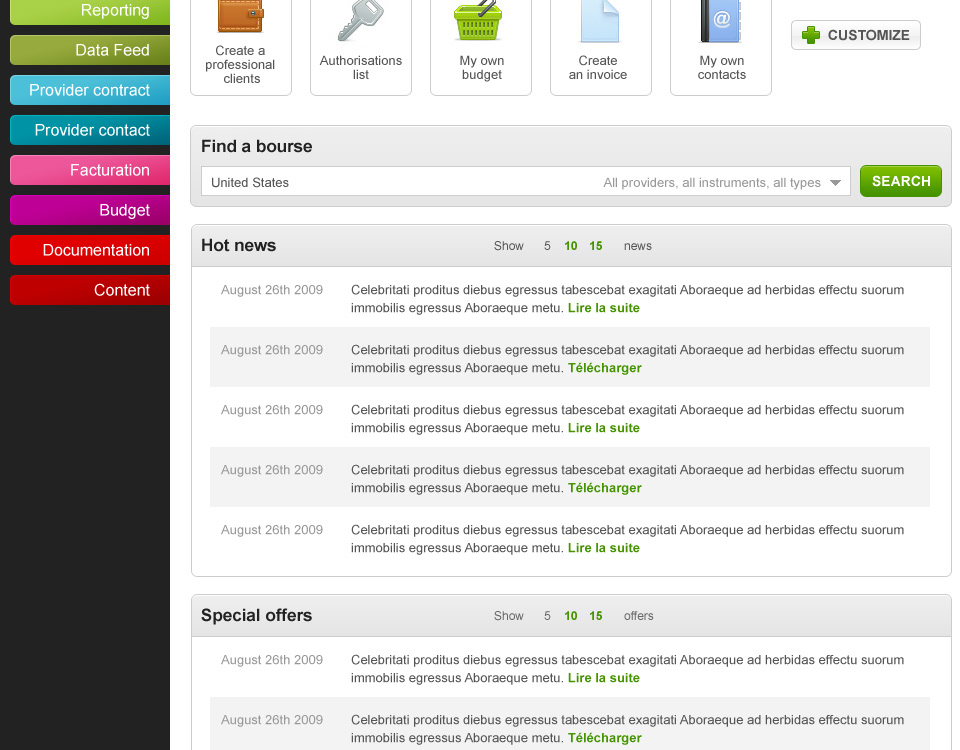960x750 pixels.
Task: Click the 'Hot news' panel heading
Action: click(239, 245)
